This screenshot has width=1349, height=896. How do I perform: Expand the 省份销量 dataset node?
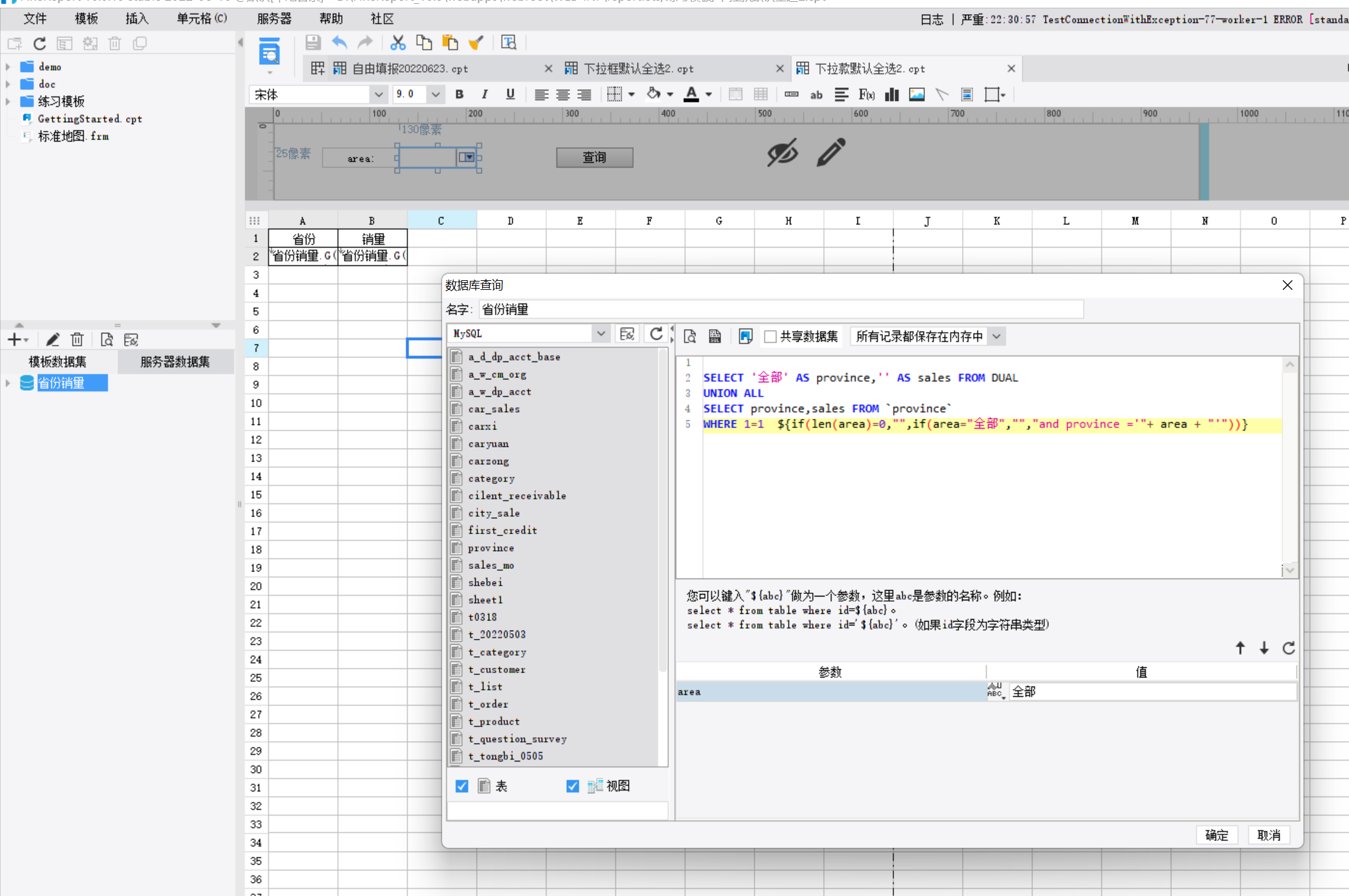click(x=8, y=383)
